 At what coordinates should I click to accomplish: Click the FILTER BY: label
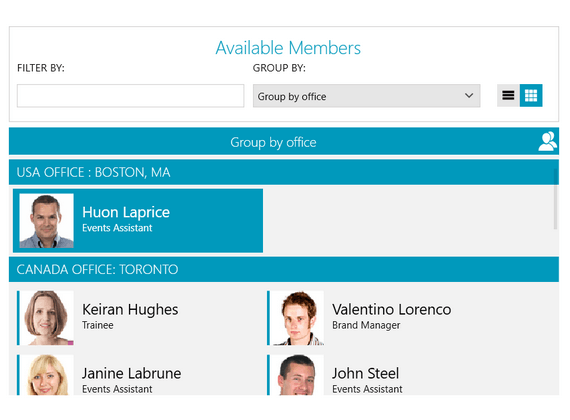[41, 68]
